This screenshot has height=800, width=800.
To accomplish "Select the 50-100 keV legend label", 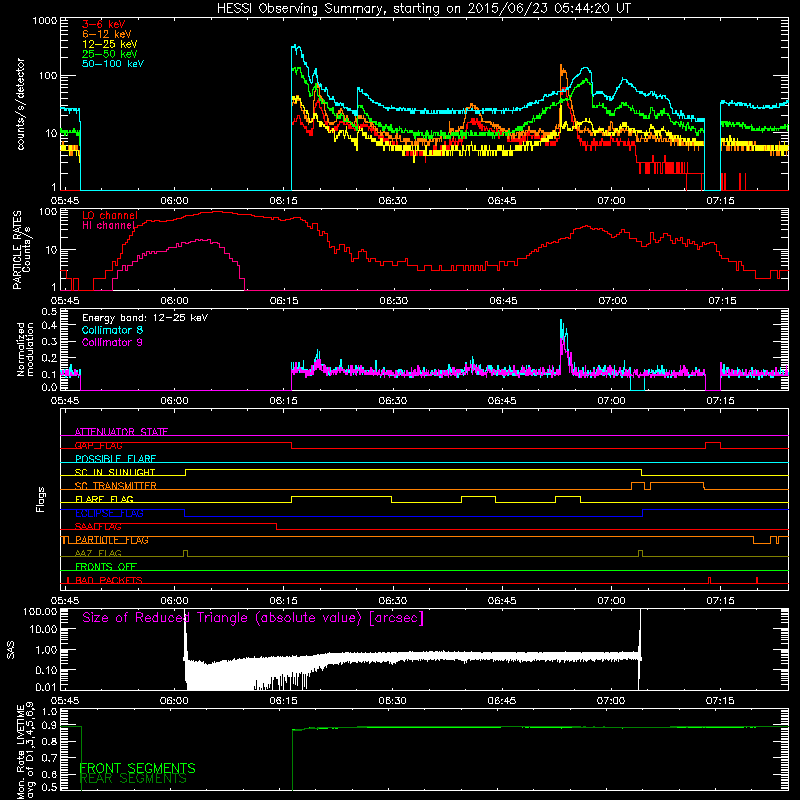I will (x=113, y=64).
